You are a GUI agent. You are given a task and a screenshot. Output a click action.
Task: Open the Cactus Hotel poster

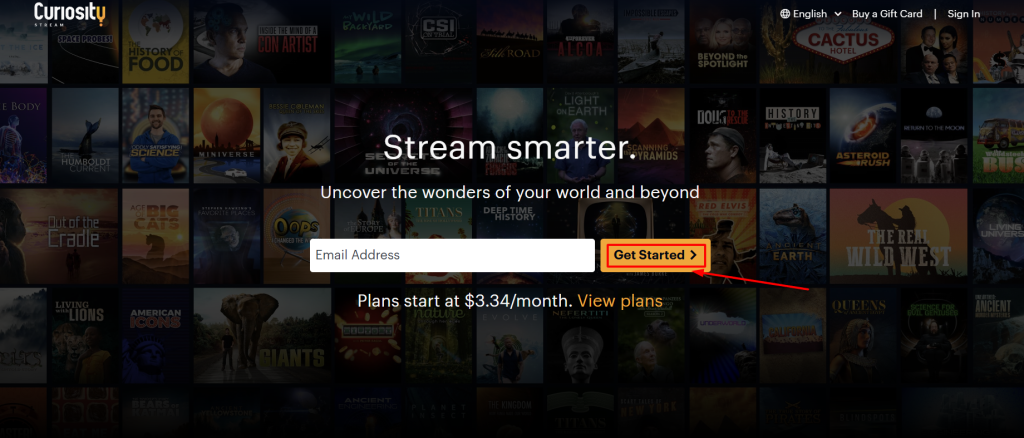828,42
